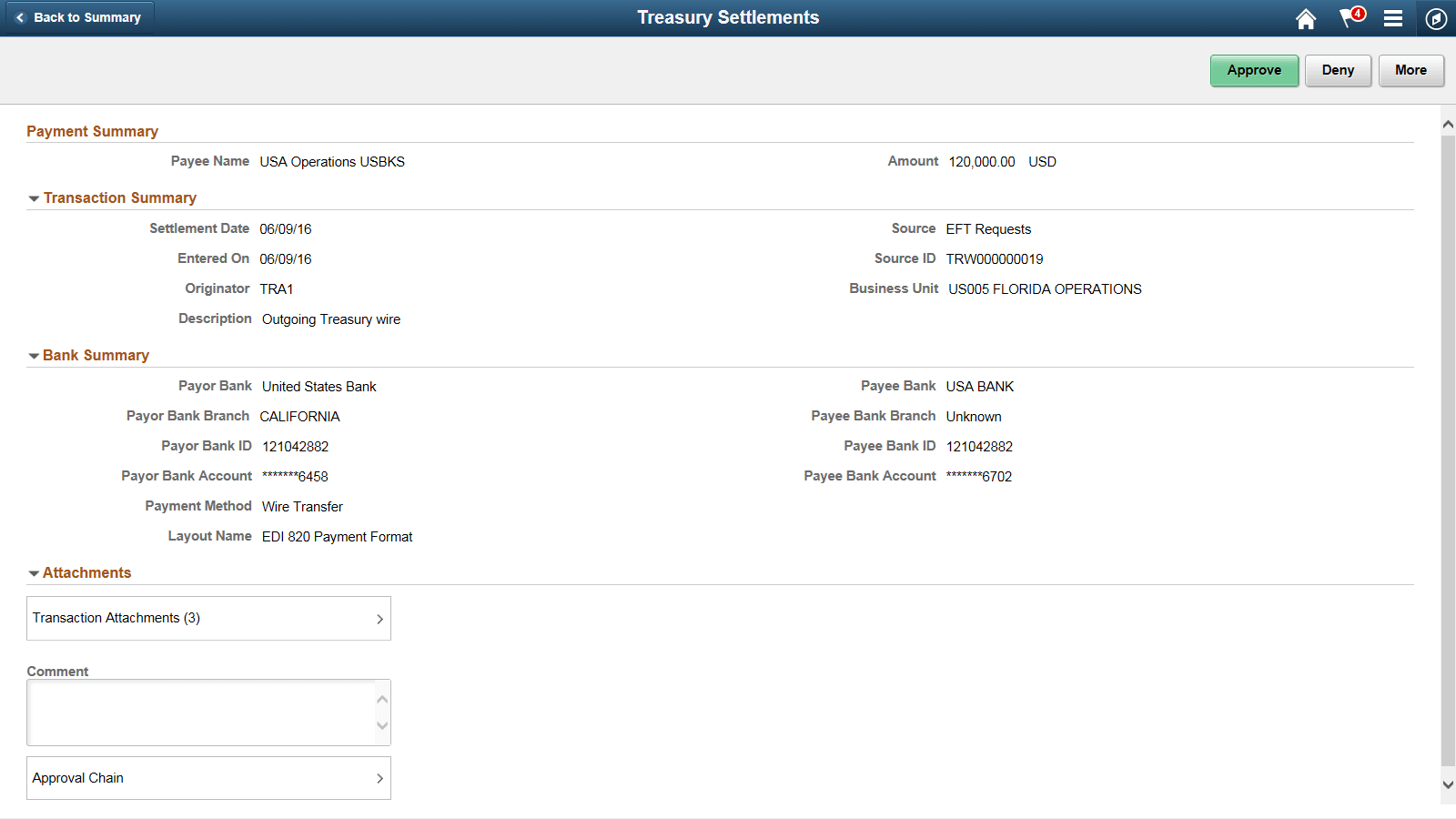Return via the Back to Summary link
Viewport: 1456px width, 819px height.
coord(88,16)
